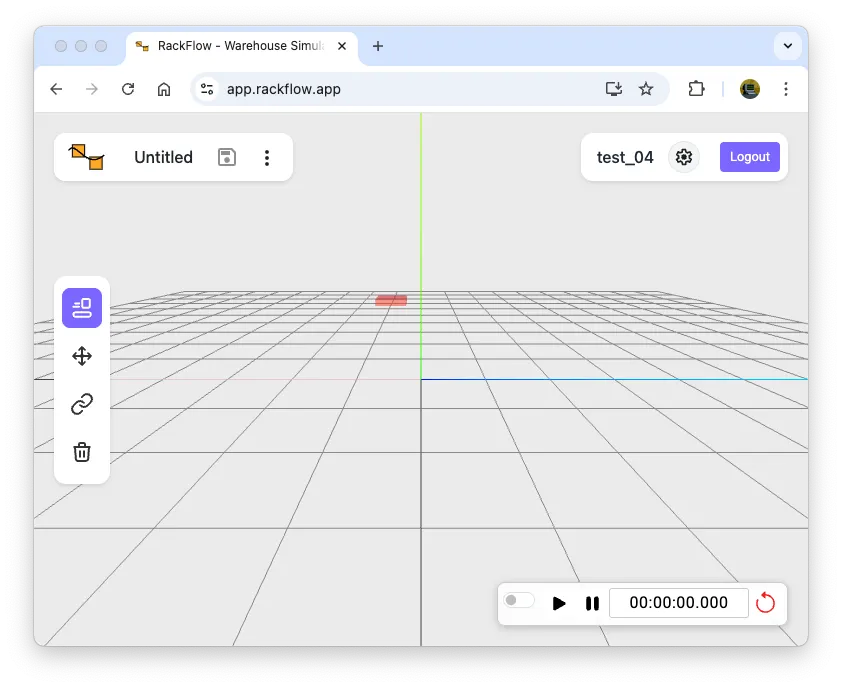
Task: Click the RackFlow logo
Action: coord(86,157)
